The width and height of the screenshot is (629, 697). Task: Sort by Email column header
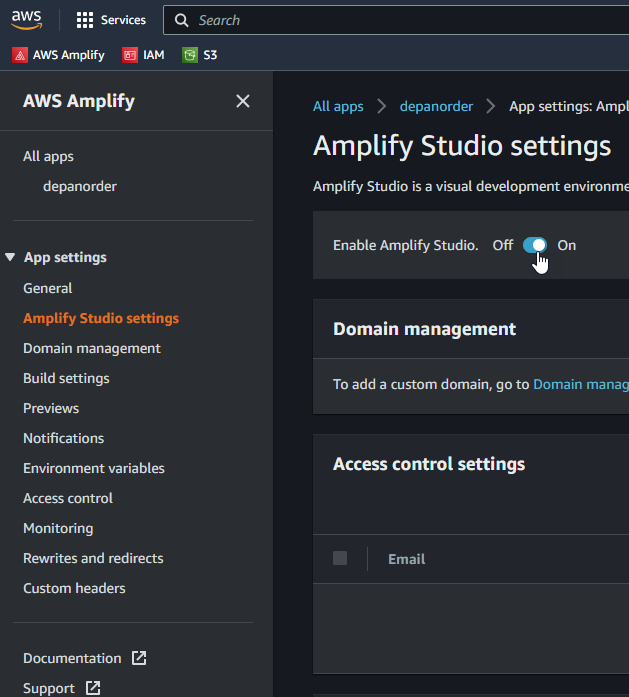tap(407, 559)
